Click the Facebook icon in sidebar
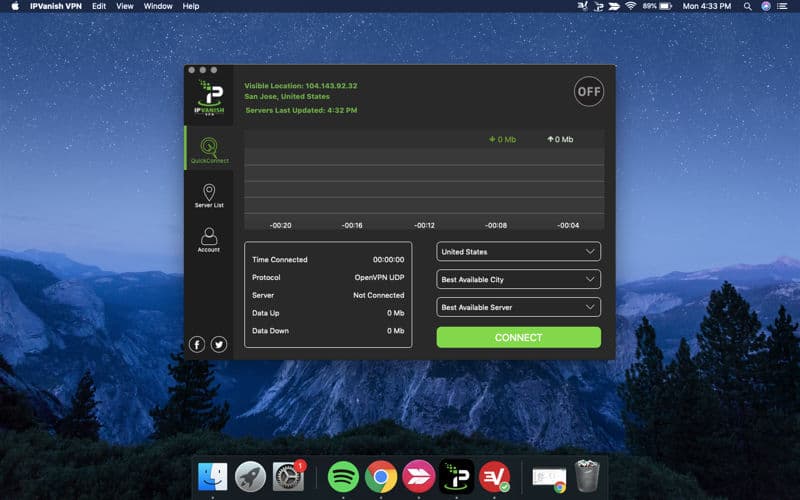 (197, 344)
